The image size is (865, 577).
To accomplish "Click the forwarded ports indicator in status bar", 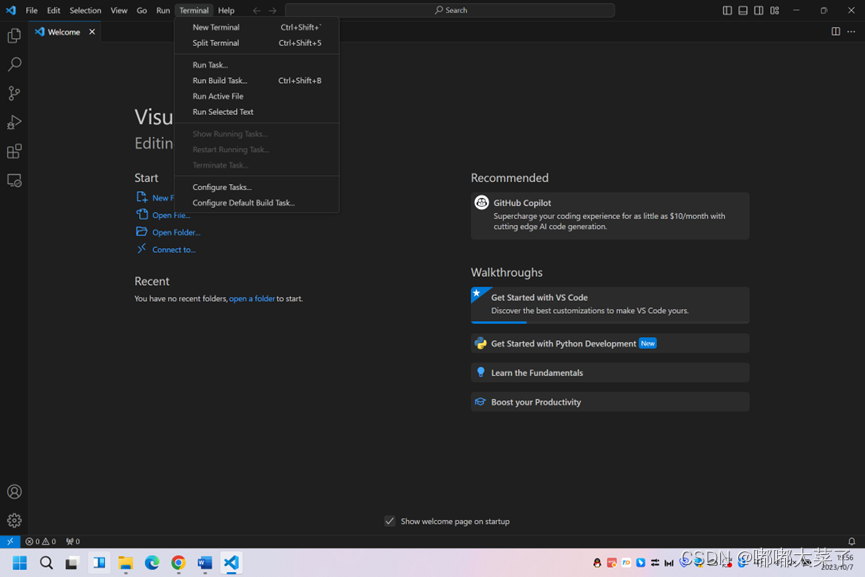I will tap(73, 541).
